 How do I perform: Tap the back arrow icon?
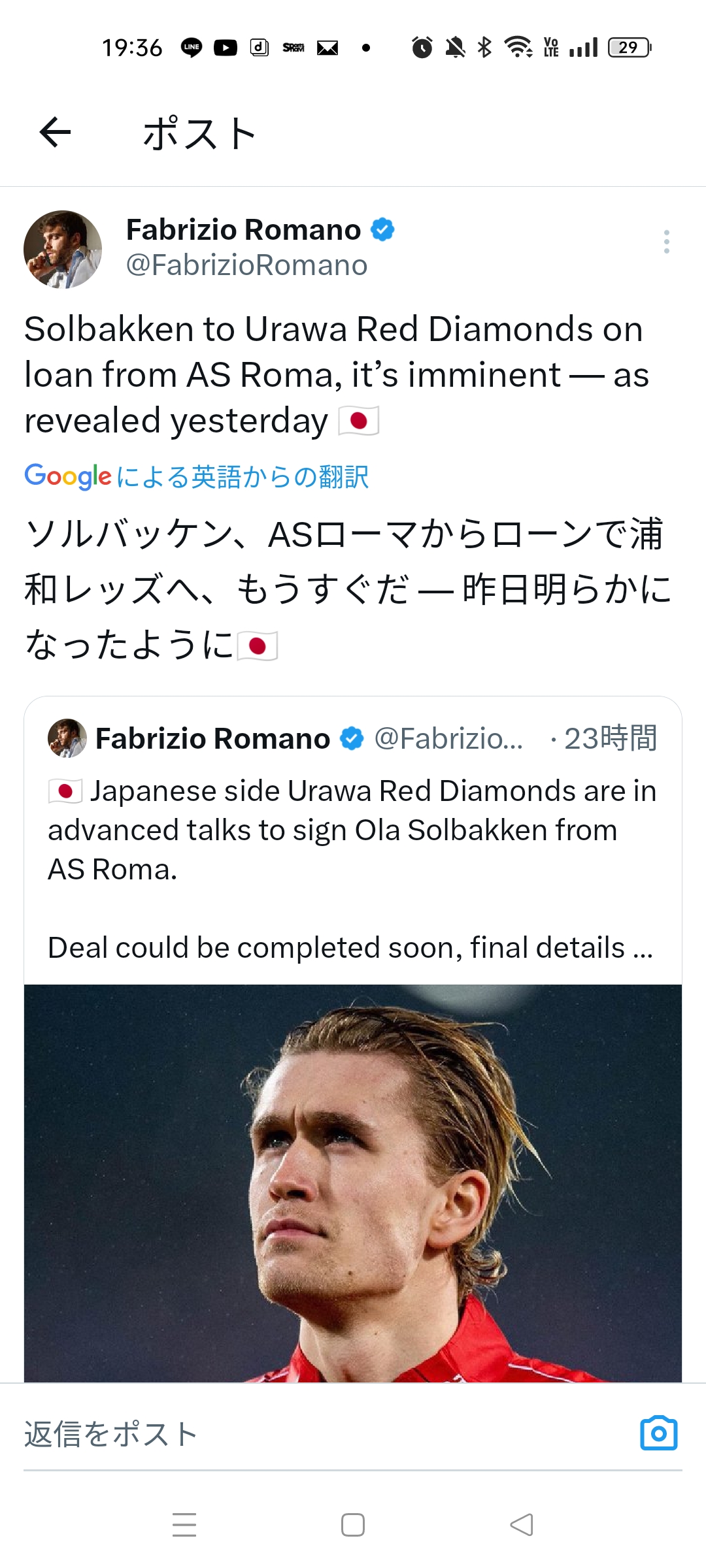[x=55, y=133]
